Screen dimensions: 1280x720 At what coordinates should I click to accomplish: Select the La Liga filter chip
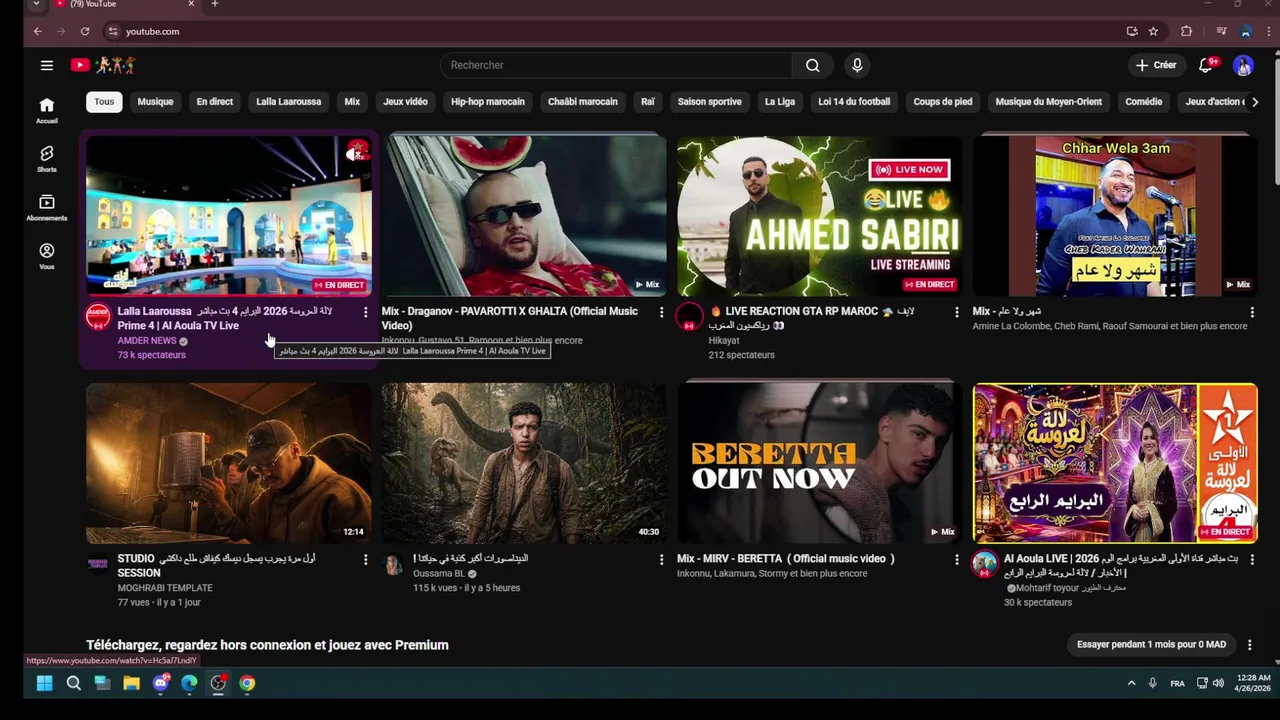[779, 102]
